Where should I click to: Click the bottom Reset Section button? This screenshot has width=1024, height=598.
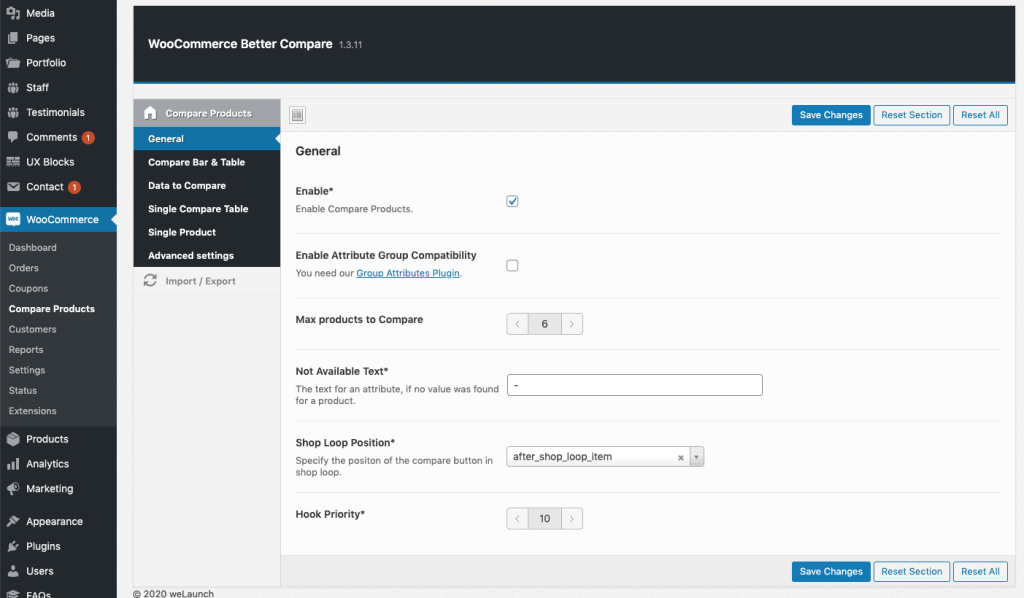coord(912,571)
